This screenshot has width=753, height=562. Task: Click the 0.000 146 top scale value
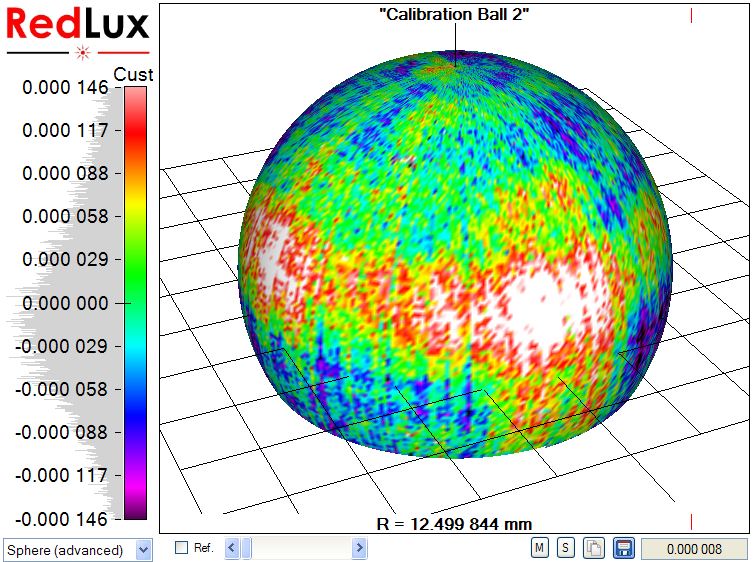(x=65, y=87)
